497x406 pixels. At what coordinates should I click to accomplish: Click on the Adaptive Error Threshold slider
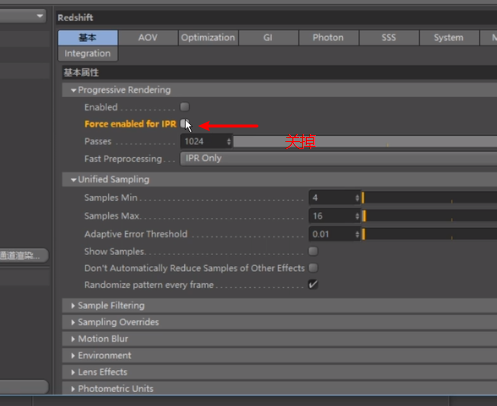[429, 234]
